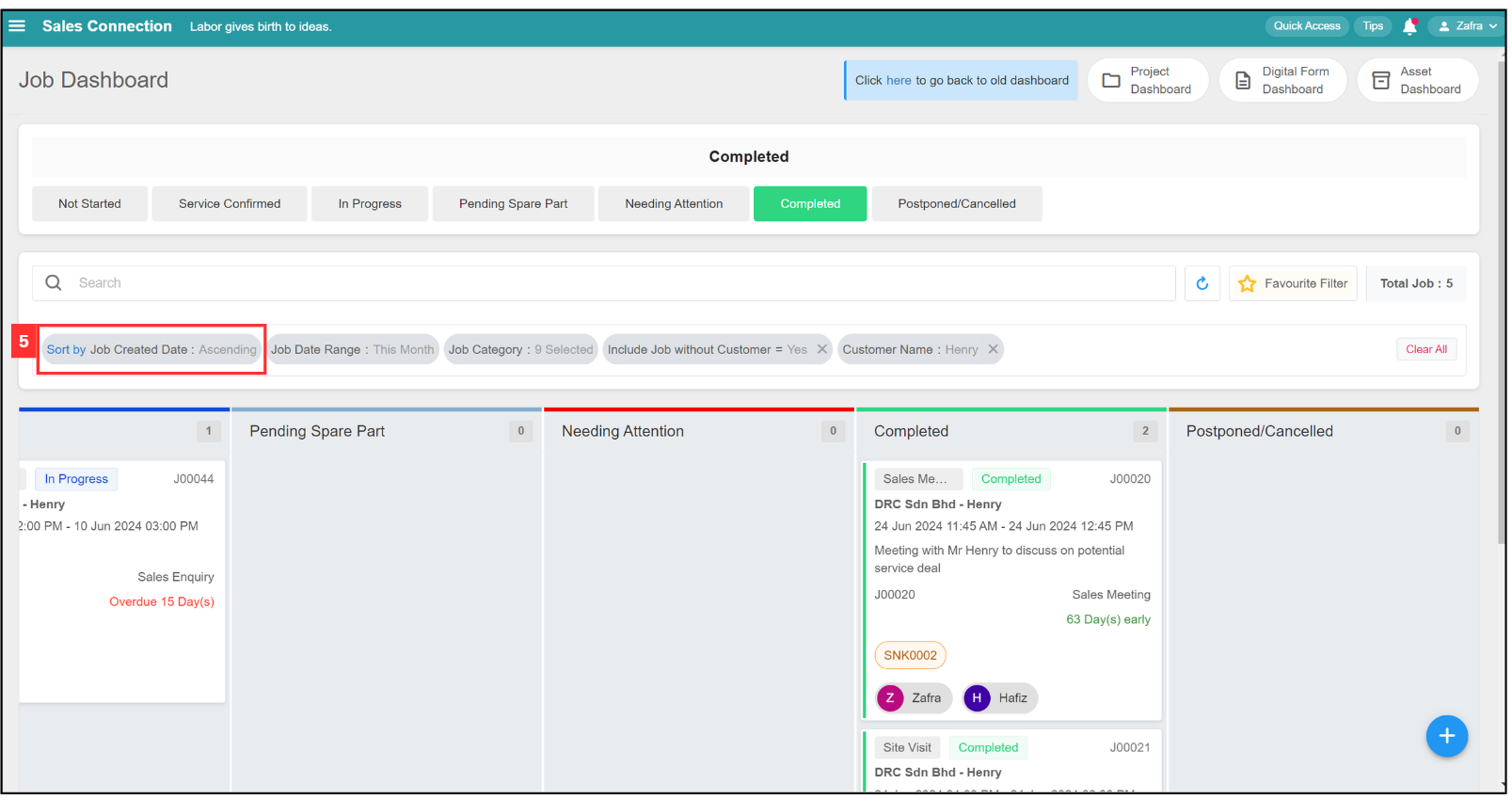Click the Sales Enquiry text
Screen dimensions: 1512x800
coord(176,577)
